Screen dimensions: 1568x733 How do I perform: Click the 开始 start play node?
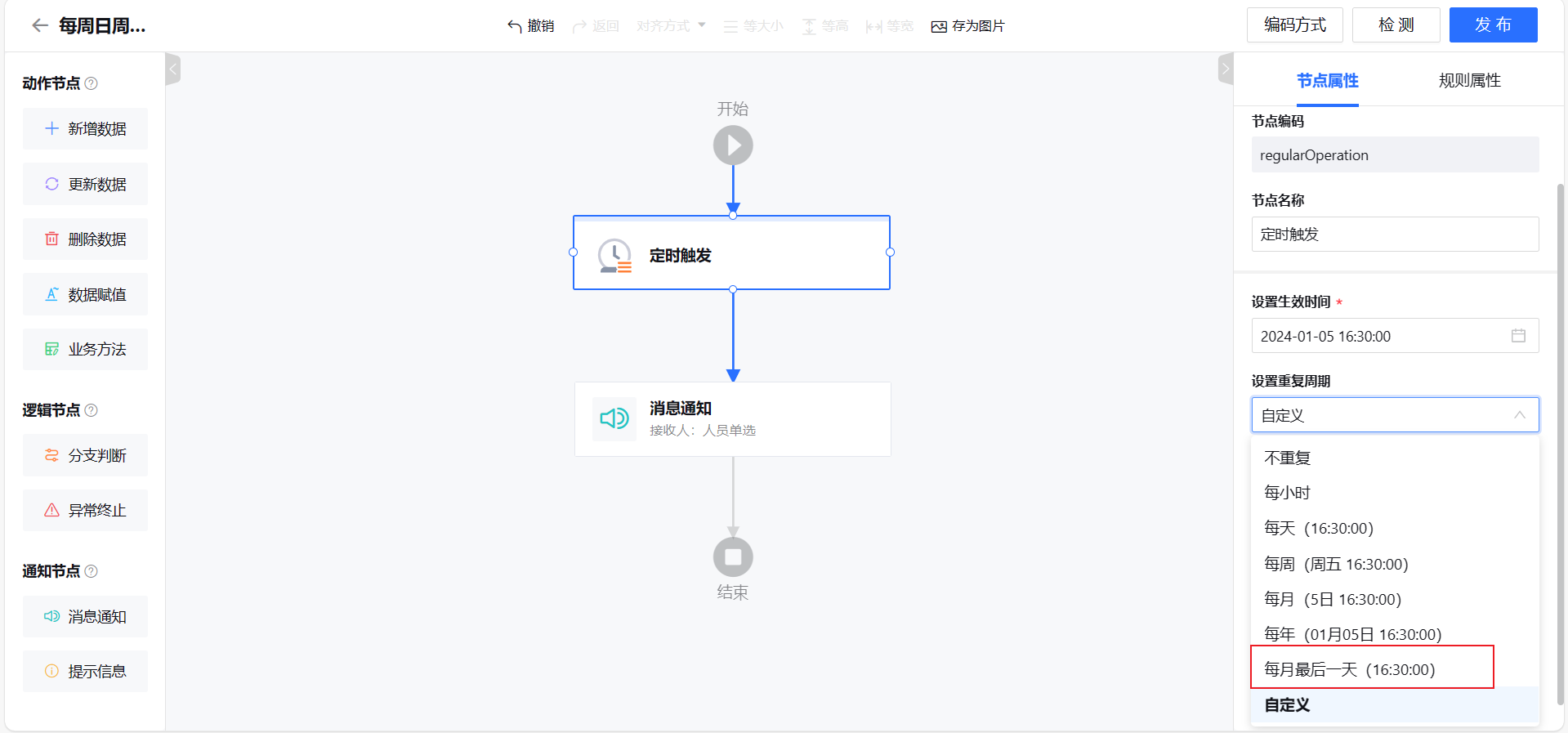coord(733,145)
